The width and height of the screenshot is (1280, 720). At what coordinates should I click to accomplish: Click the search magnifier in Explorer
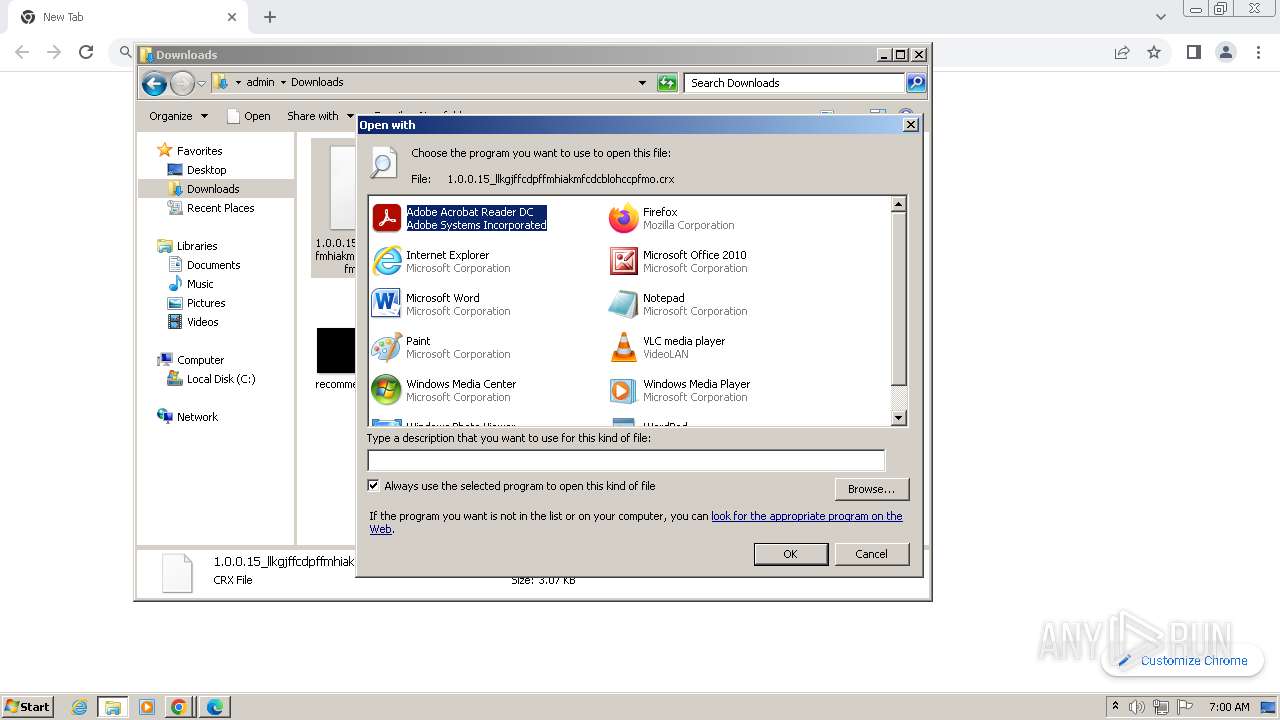click(916, 83)
